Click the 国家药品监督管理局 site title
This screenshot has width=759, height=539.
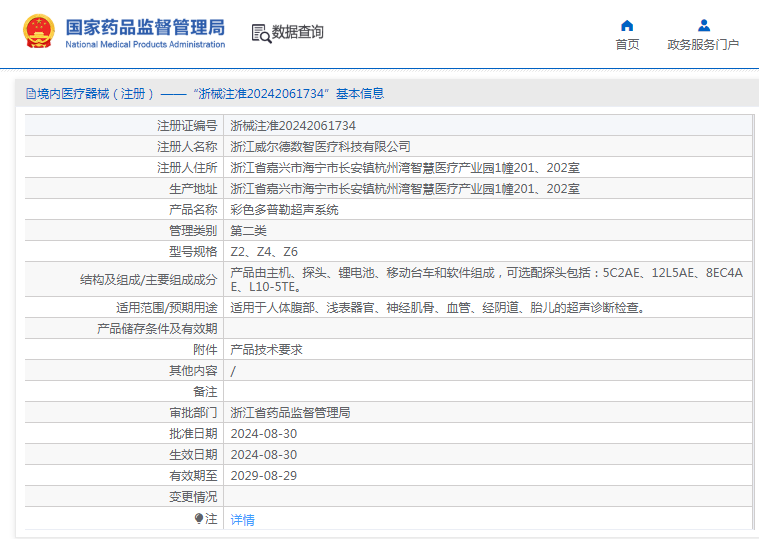tap(145, 27)
